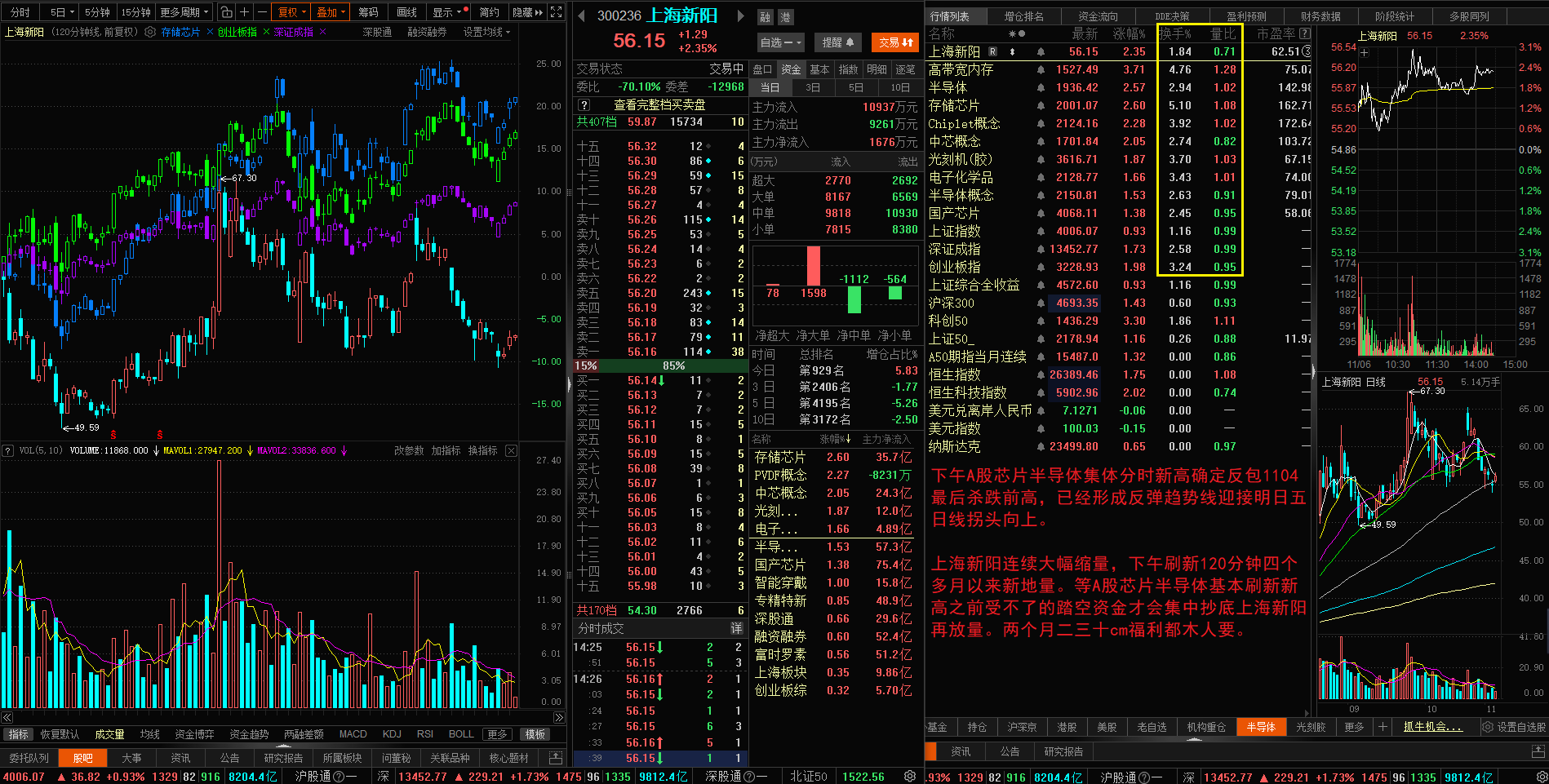Toggle the 隐藏 side panel button
Image resolution: width=1549 pixels, height=784 pixels.
[x=527, y=12]
